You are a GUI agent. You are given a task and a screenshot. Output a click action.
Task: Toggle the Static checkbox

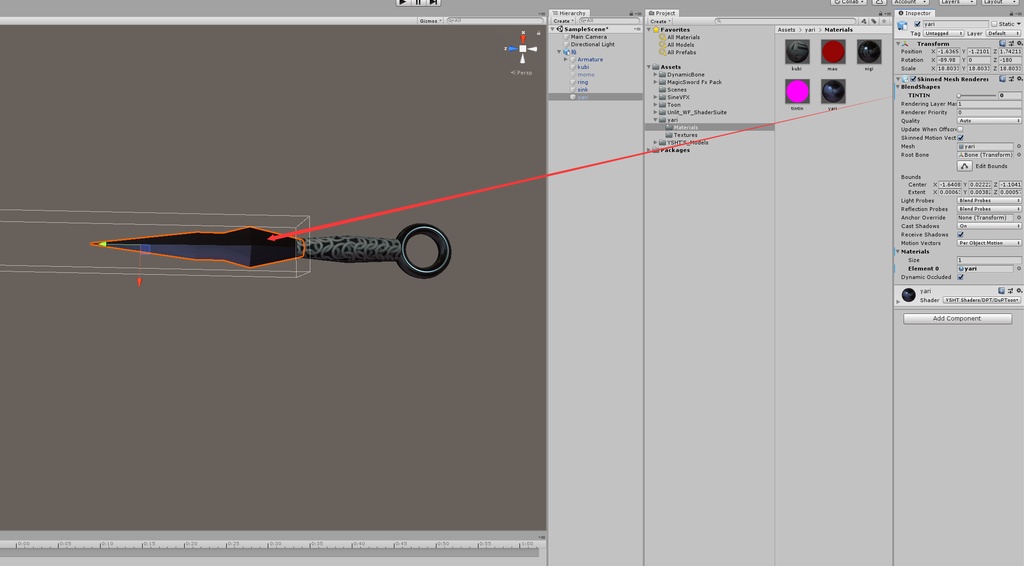pyautogui.click(x=994, y=24)
